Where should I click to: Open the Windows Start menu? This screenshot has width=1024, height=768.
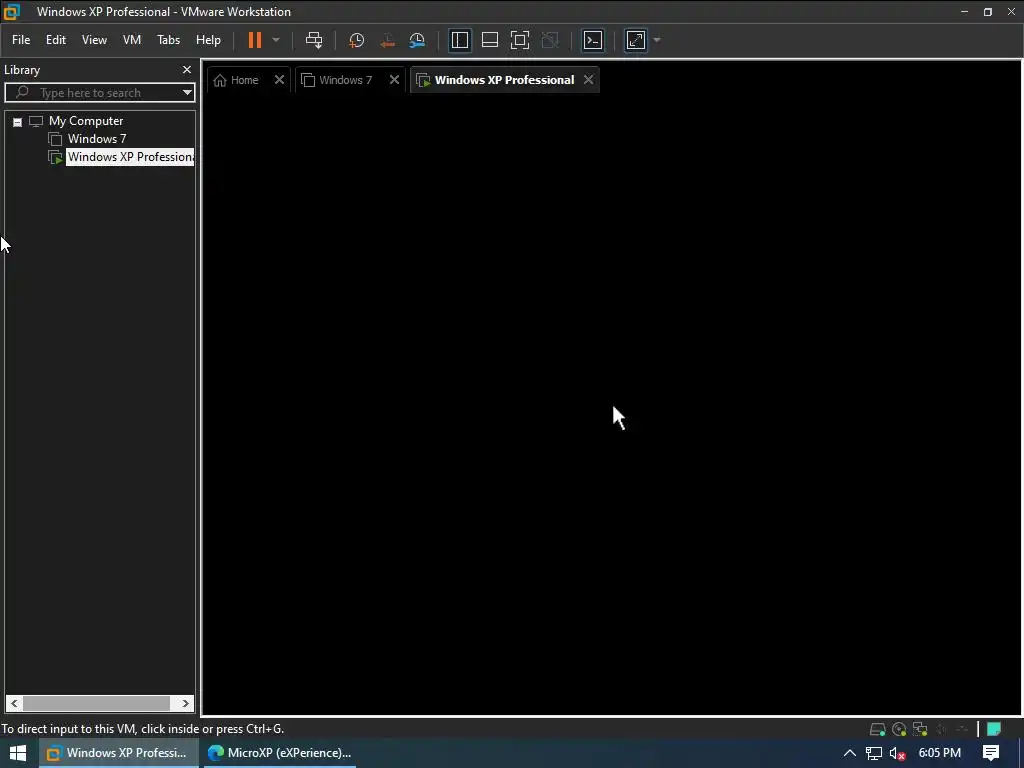pyautogui.click(x=18, y=753)
